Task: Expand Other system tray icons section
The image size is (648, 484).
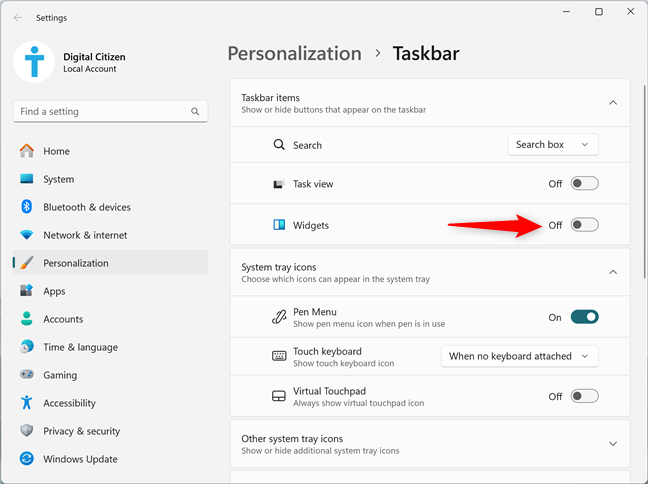Action: click(613, 444)
